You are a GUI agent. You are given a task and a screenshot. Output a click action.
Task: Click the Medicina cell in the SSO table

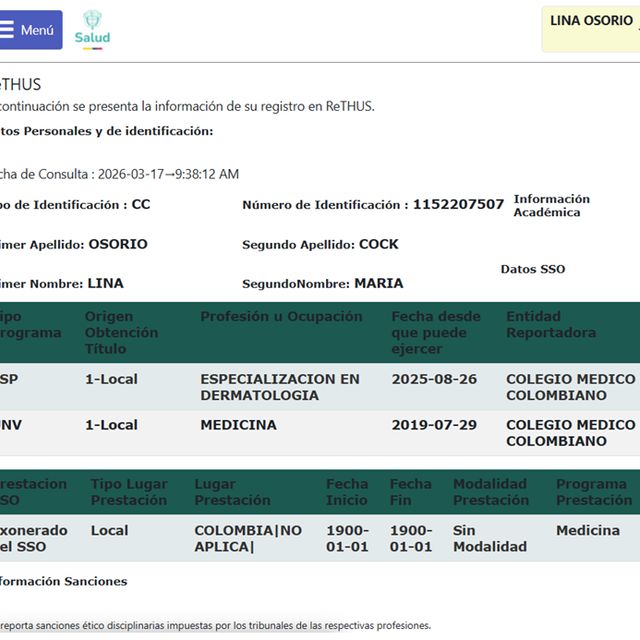pos(588,530)
